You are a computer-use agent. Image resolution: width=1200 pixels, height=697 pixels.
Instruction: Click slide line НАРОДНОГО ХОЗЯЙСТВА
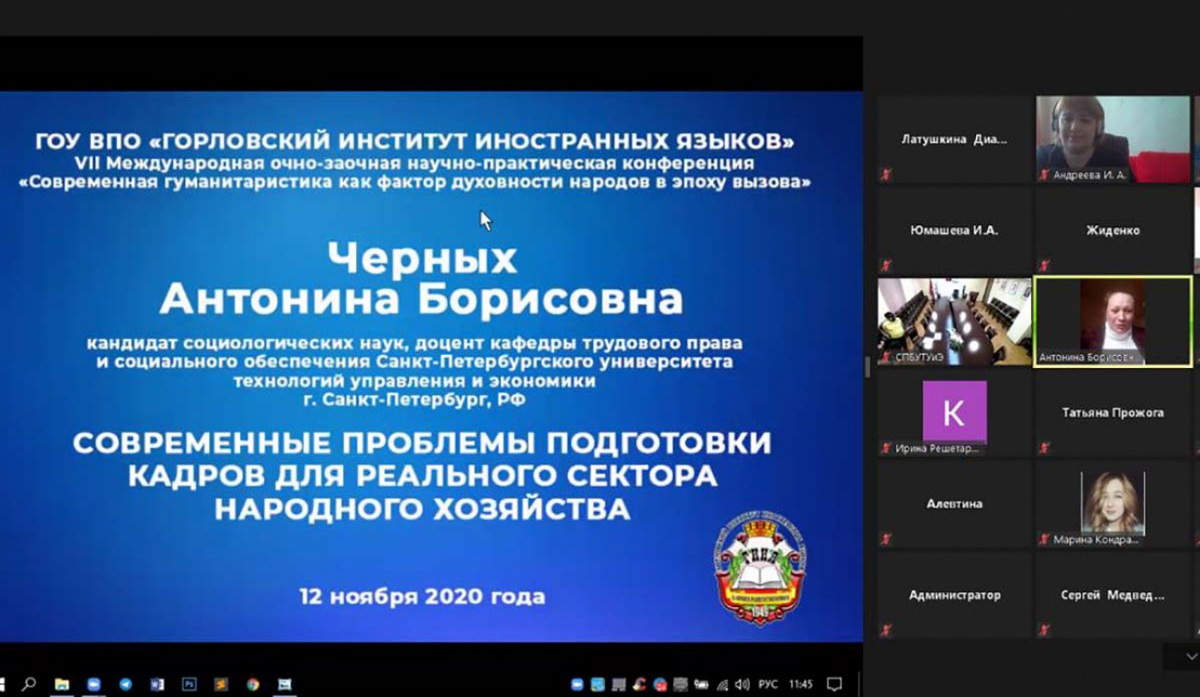click(422, 509)
